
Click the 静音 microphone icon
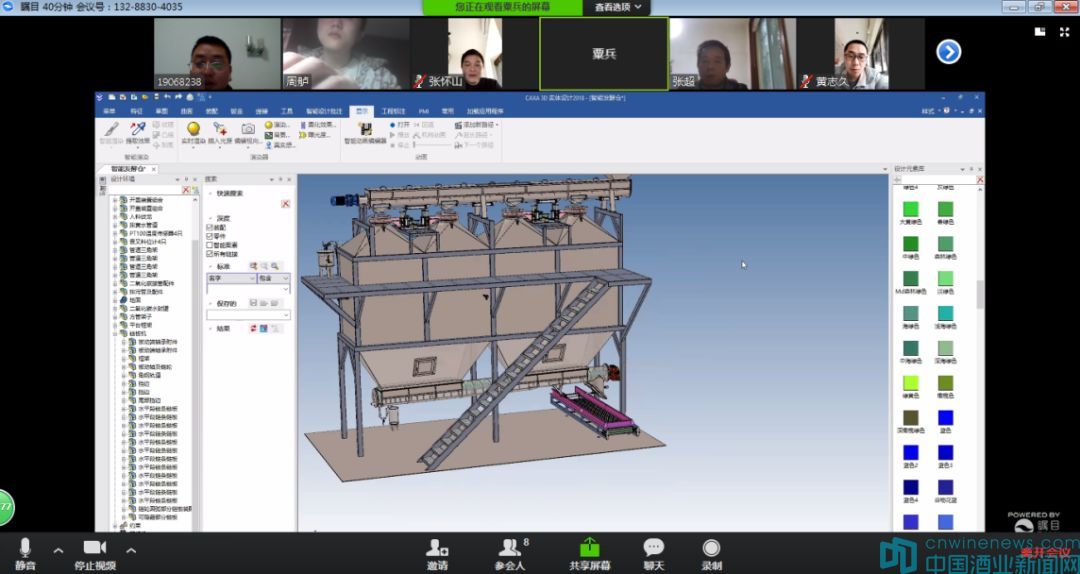pos(25,547)
